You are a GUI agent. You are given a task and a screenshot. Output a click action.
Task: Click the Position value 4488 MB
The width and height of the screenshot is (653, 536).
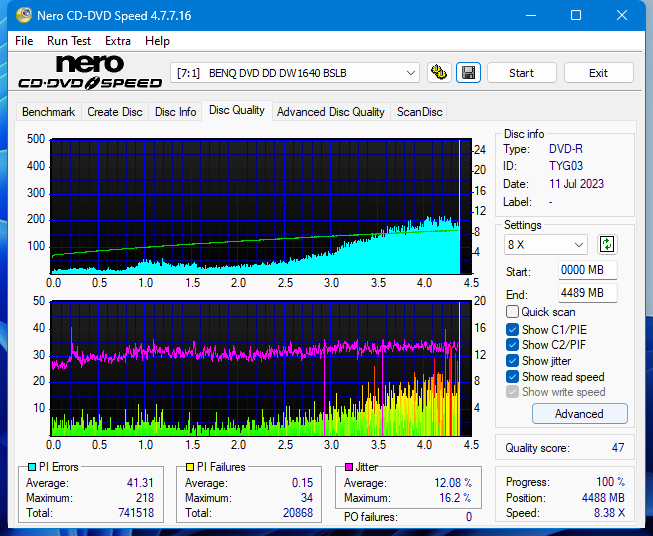(x=603, y=498)
